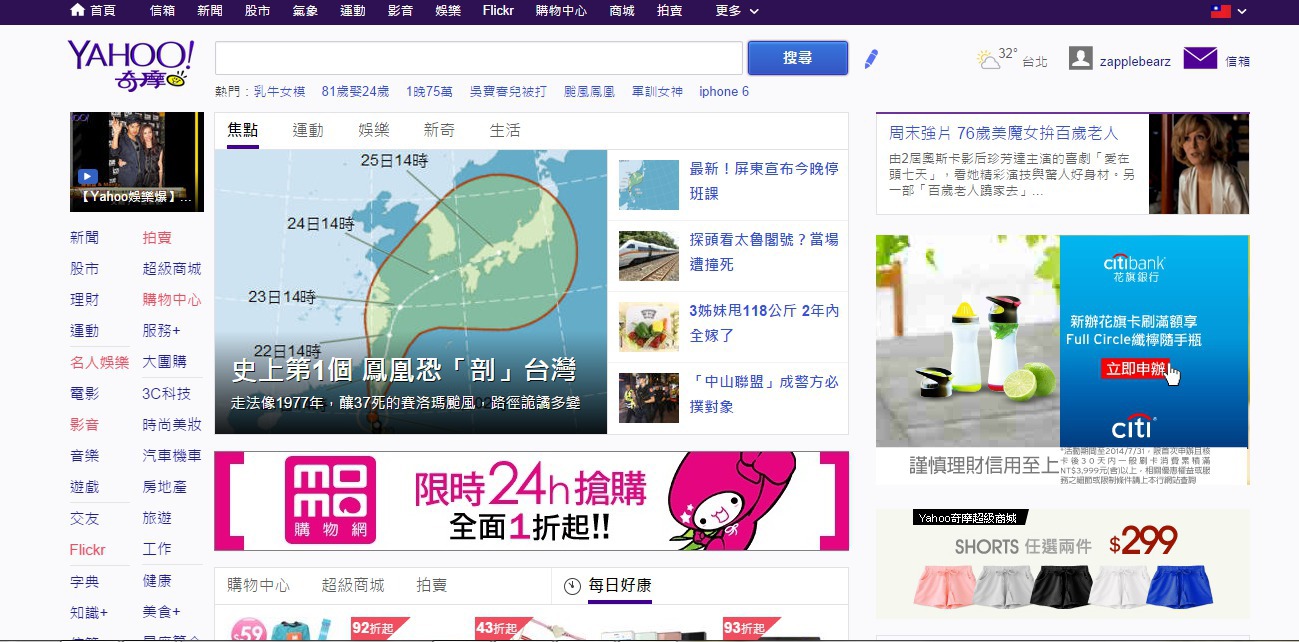Open the police news thumbnail
The width and height of the screenshot is (1299, 642).
coord(649,398)
